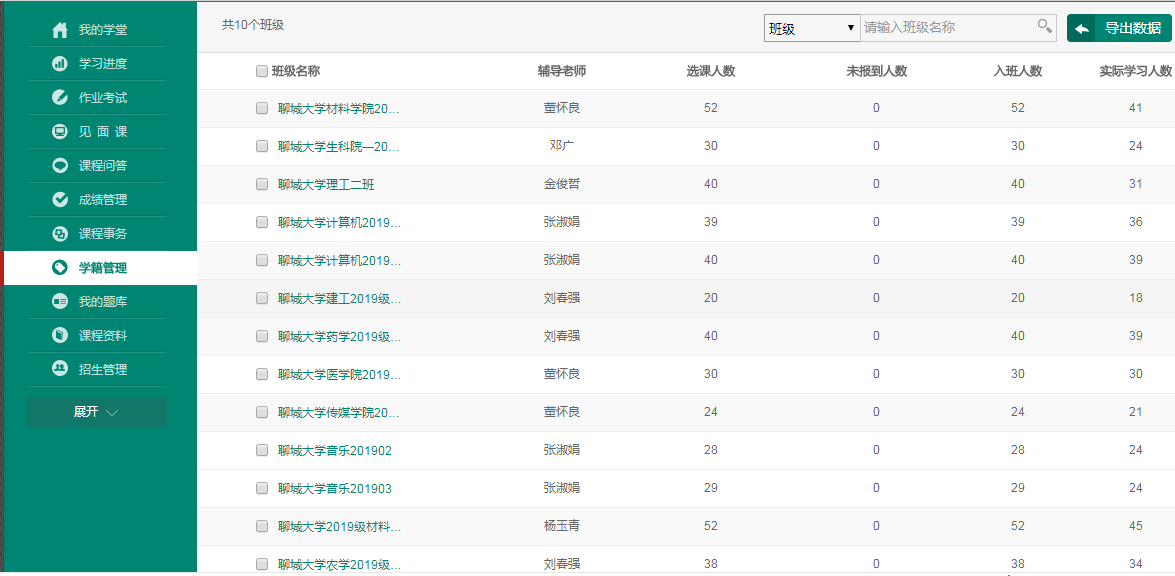Screen dimensions: 1175x576
Task: Click the chat bubble icon for 课程问答
Action: [x=60, y=166]
